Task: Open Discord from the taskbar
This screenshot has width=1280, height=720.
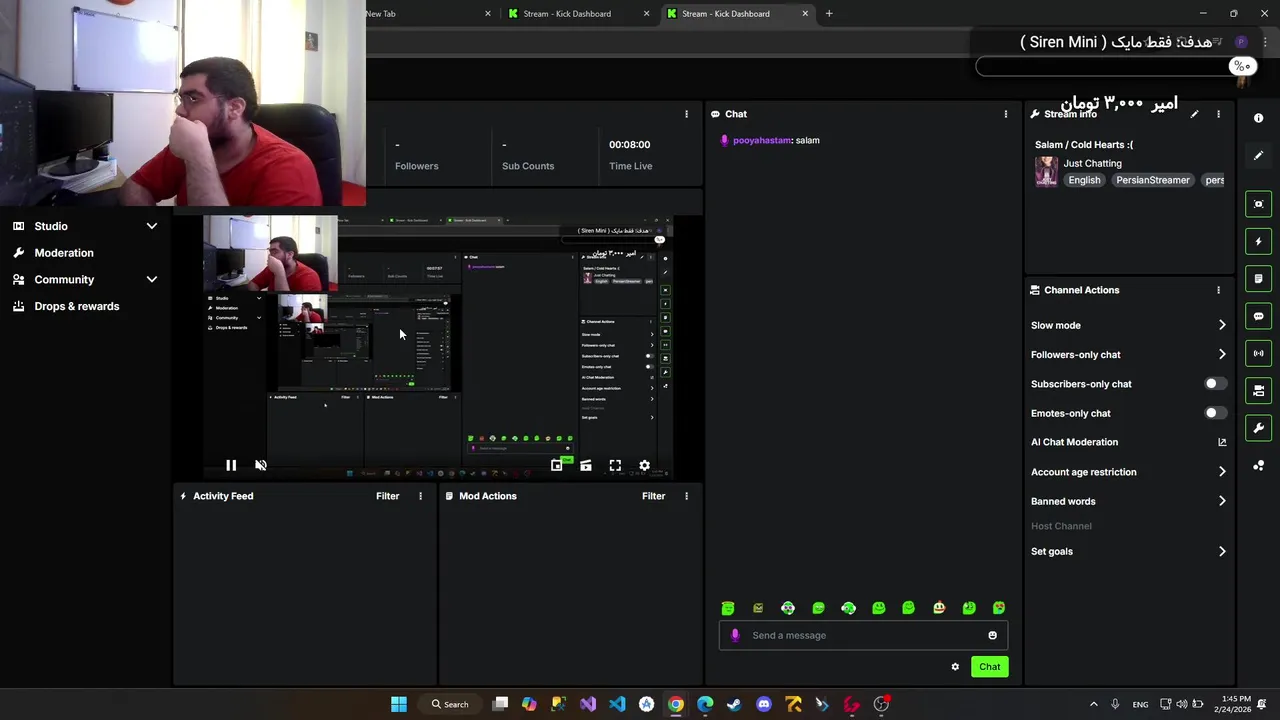Action: click(x=764, y=704)
